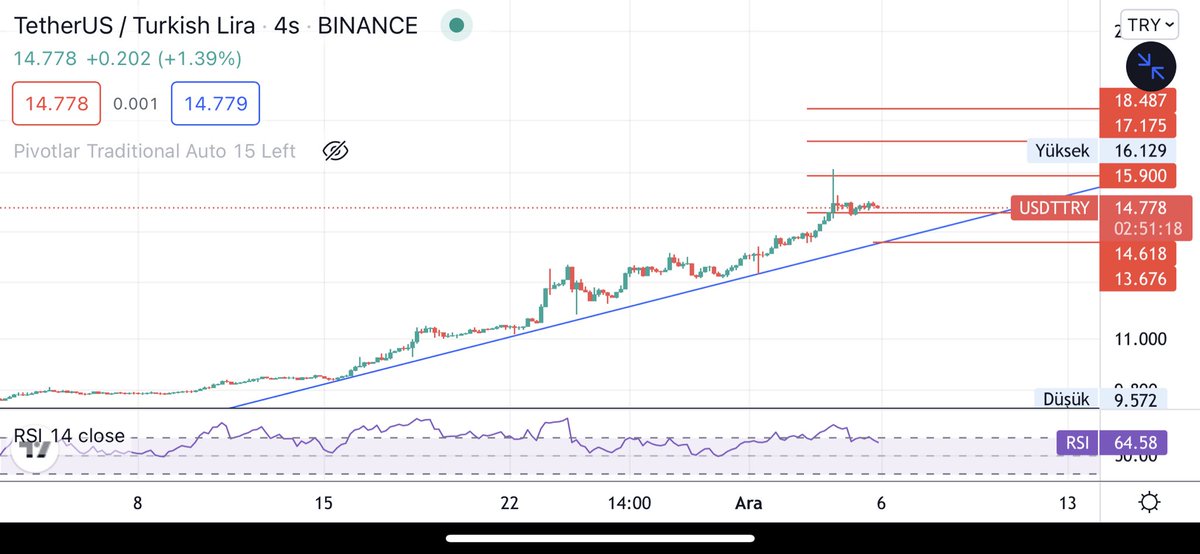This screenshot has width=1200, height=554.
Task: Select the RSI 14 close indicator legend
Action: [x=69, y=436]
